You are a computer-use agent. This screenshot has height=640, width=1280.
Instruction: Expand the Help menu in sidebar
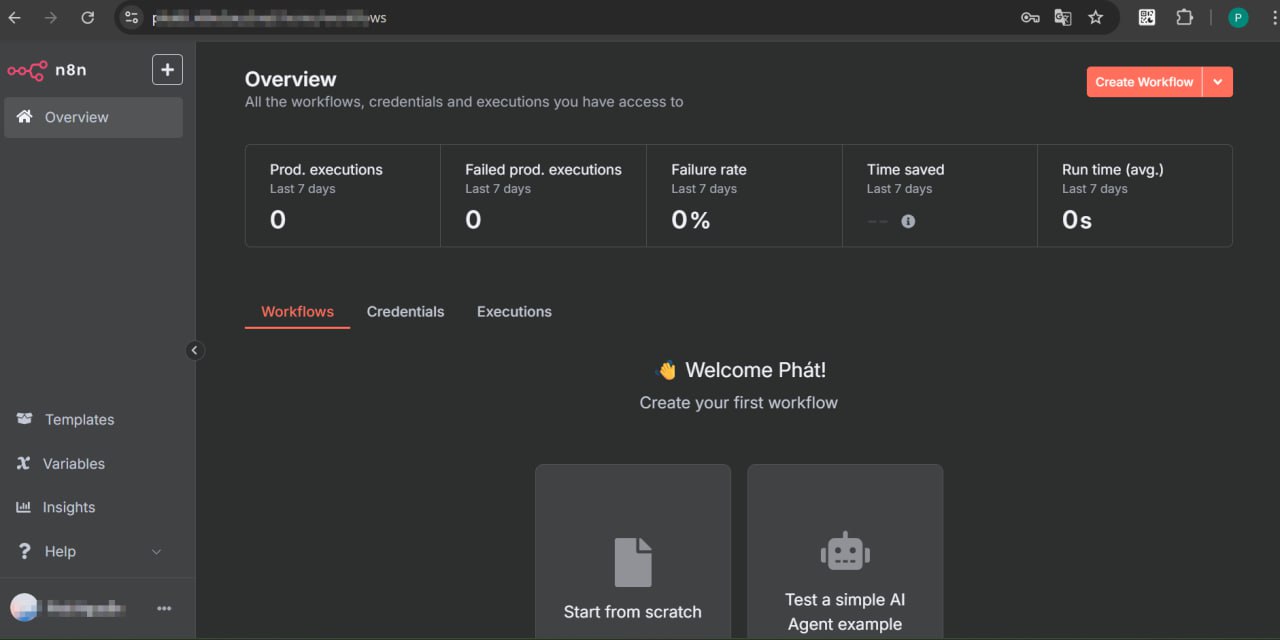155,552
